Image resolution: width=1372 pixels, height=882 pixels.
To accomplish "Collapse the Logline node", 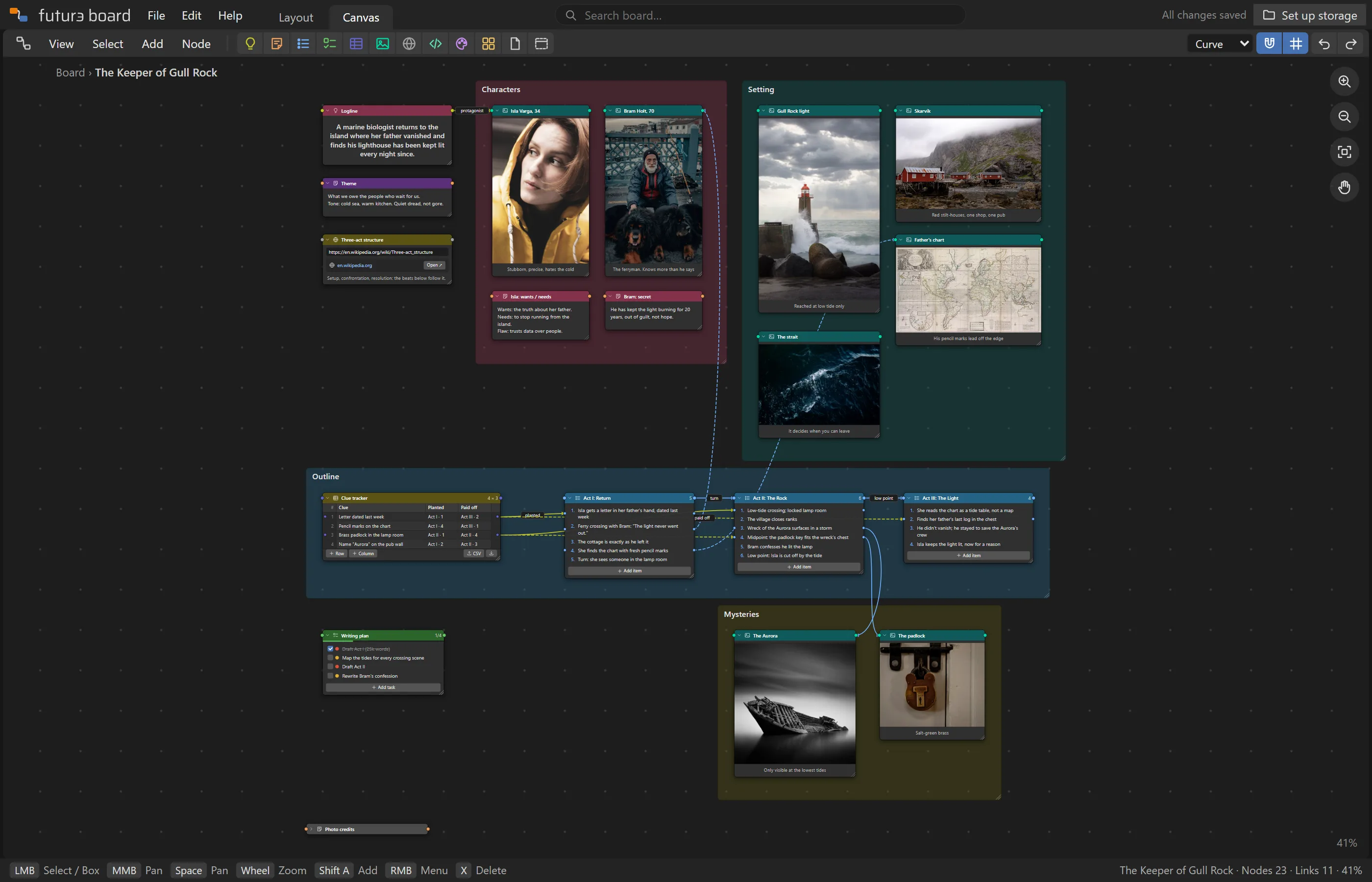I will tap(327, 111).
